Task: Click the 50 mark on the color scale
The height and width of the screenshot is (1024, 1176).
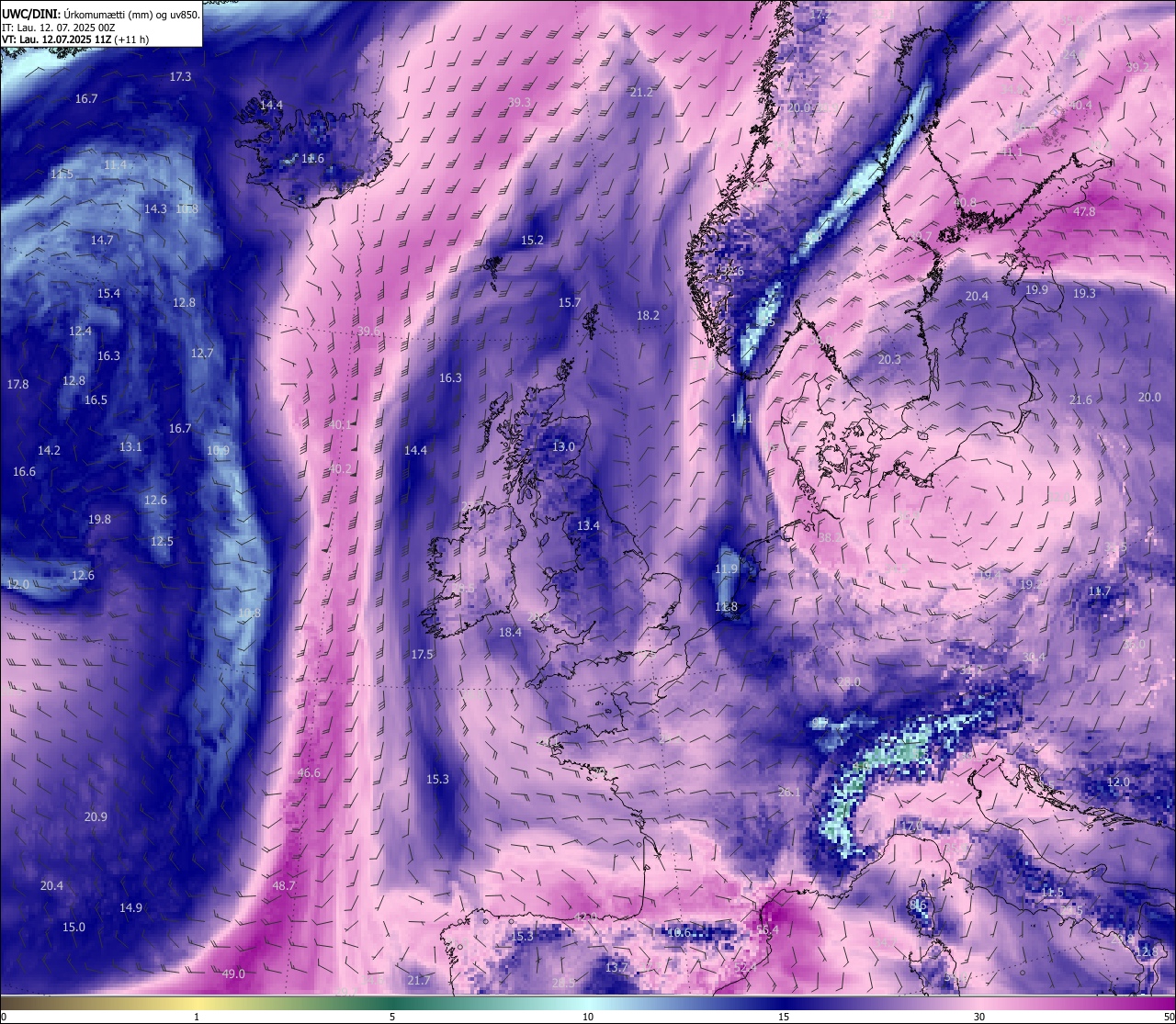Action: 1169,1017
